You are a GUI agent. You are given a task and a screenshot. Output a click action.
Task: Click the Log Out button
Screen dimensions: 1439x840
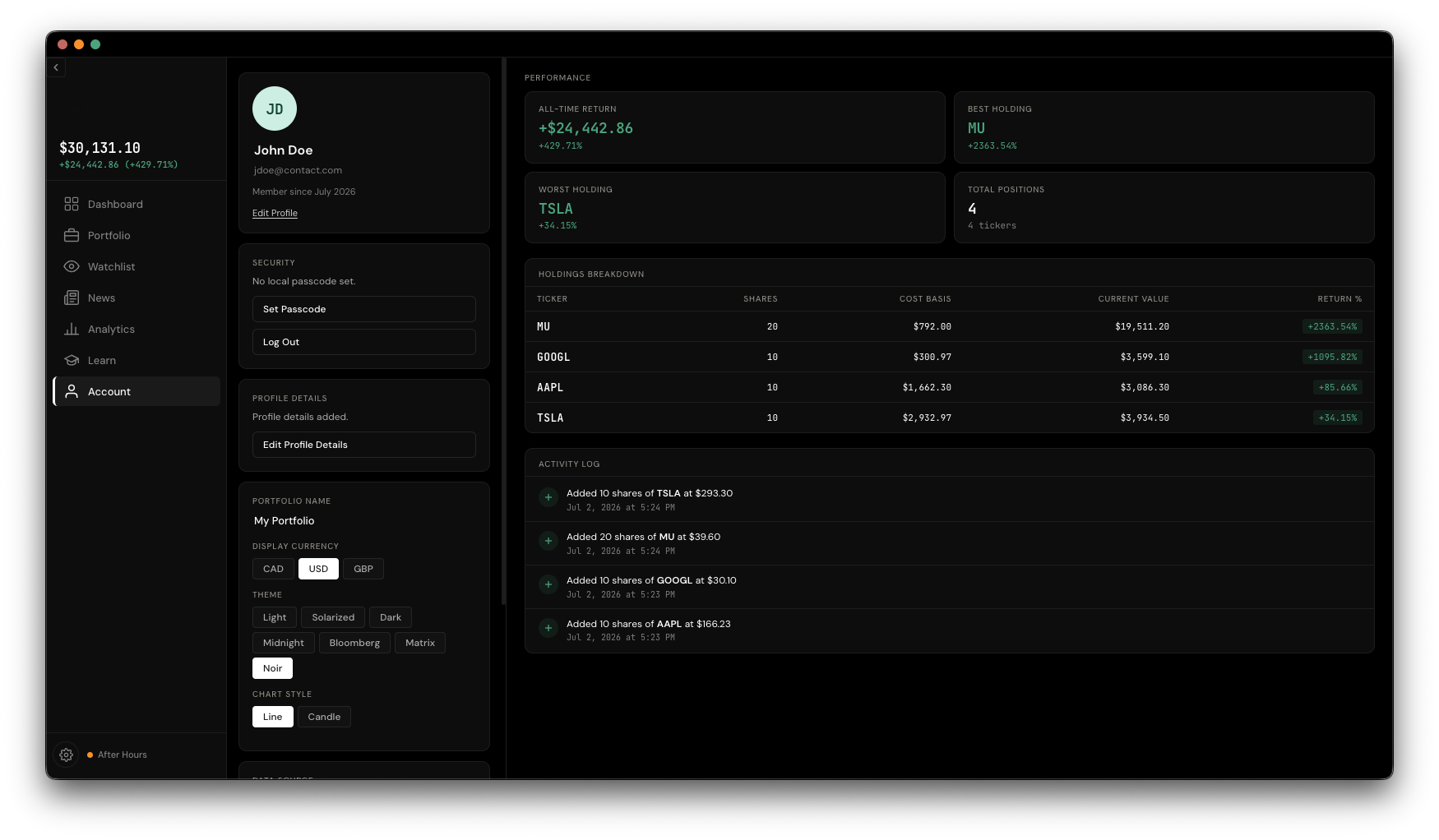click(364, 342)
